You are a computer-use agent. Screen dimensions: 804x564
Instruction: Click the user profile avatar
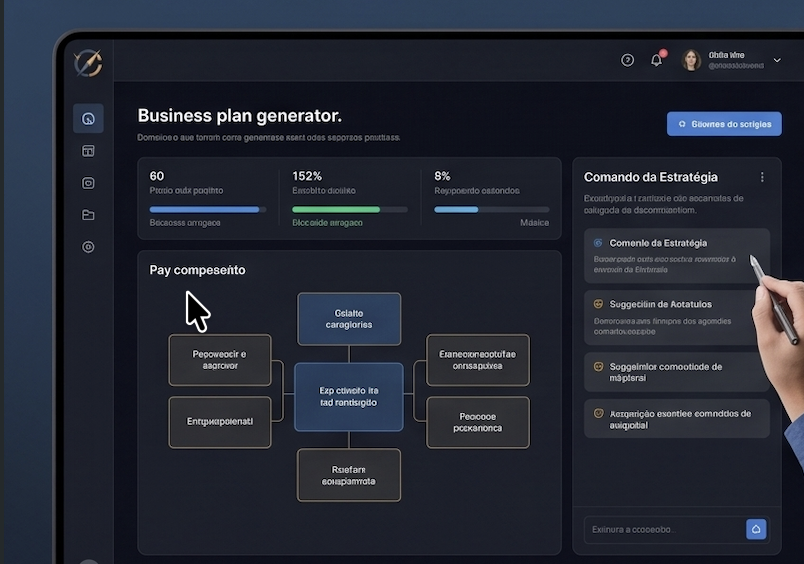(x=691, y=60)
